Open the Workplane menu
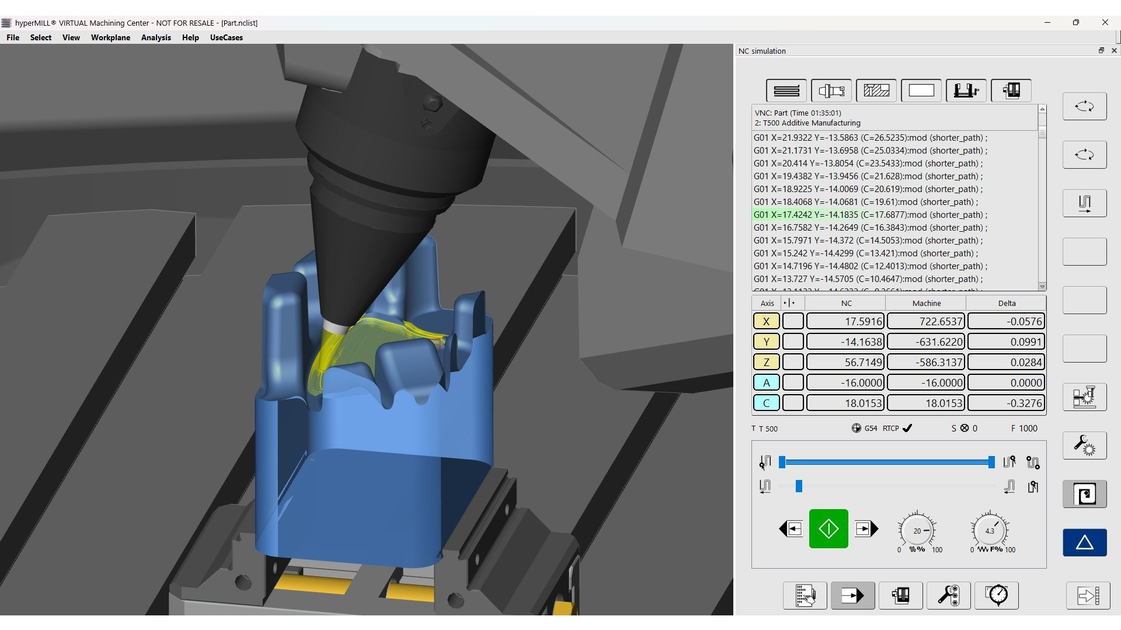Image resolution: width=1121 pixels, height=630 pixels. (110, 38)
